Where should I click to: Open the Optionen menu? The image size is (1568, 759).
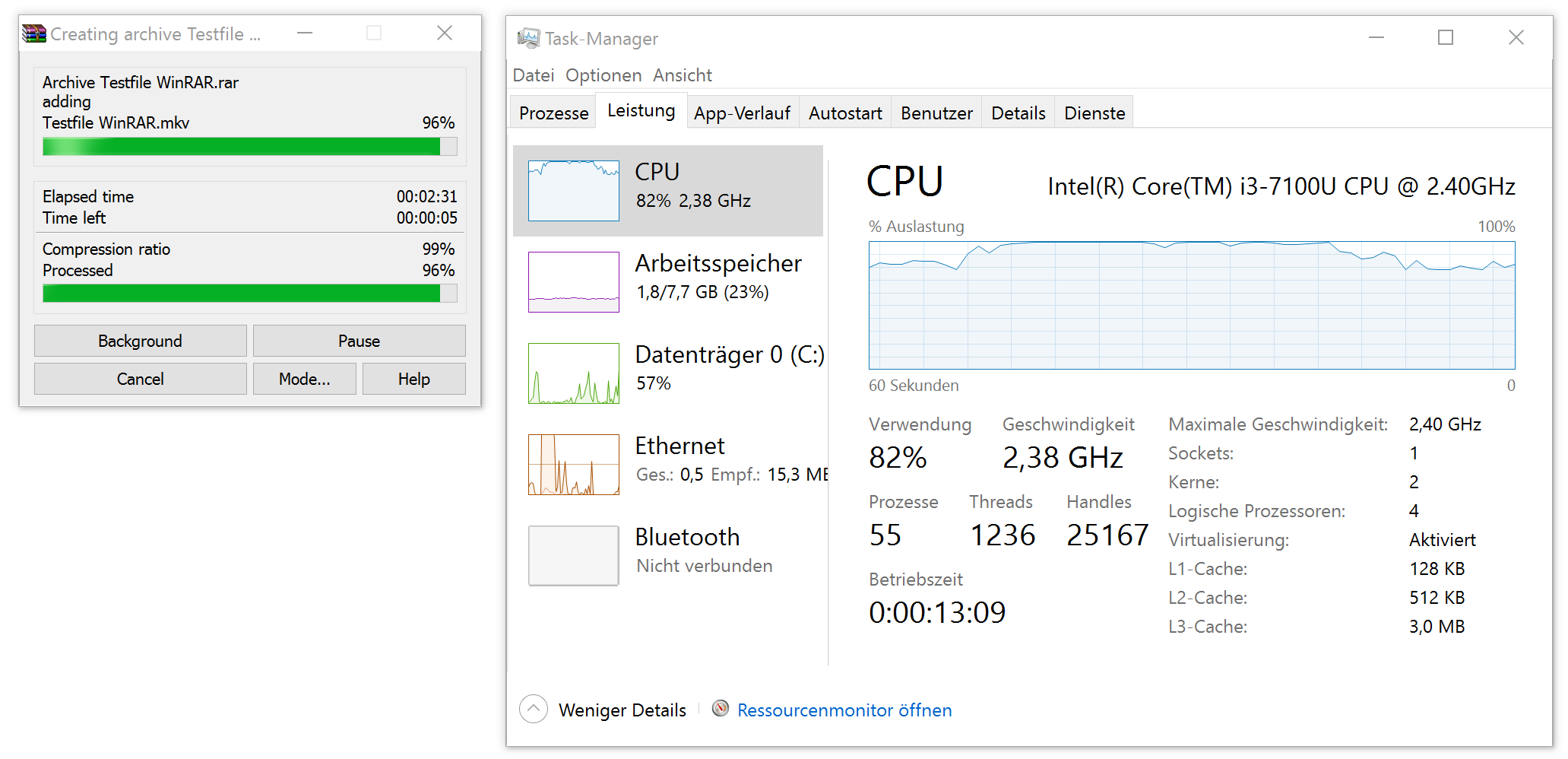pos(603,75)
